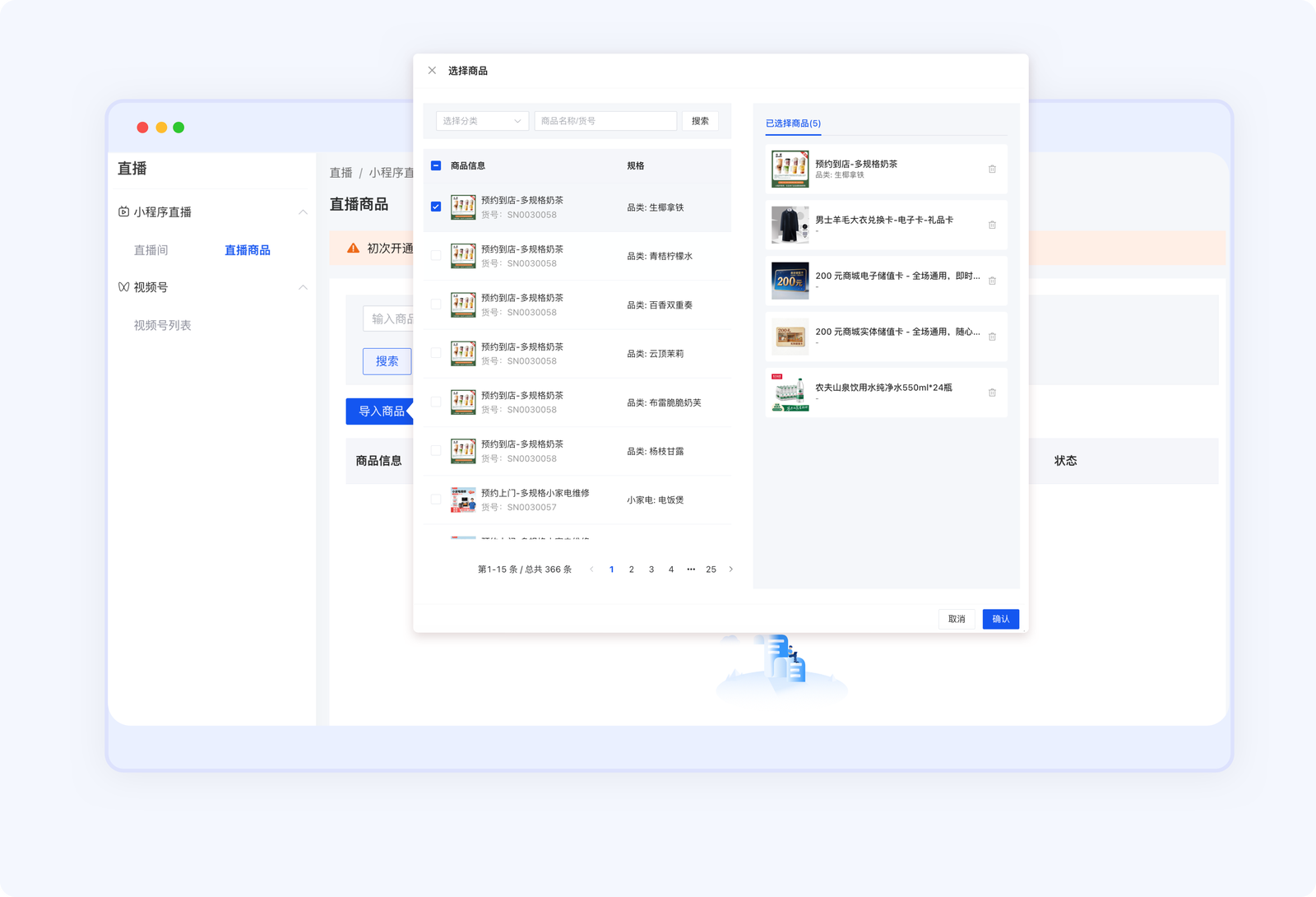1316x897 pixels.
Task: Open the 选择分类 category dropdown
Action: click(x=482, y=121)
